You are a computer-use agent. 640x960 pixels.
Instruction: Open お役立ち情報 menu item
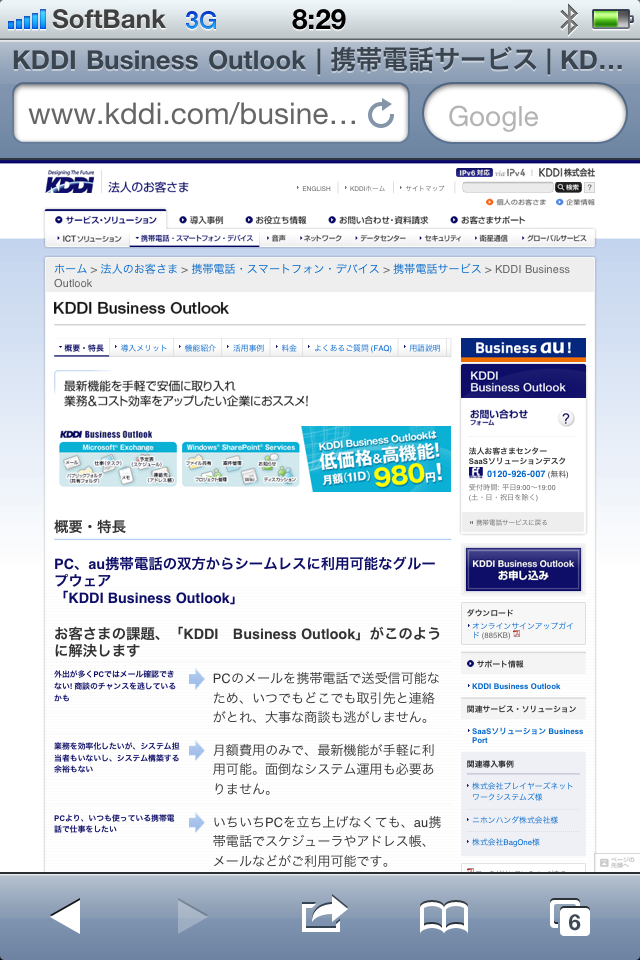(x=276, y=220)
